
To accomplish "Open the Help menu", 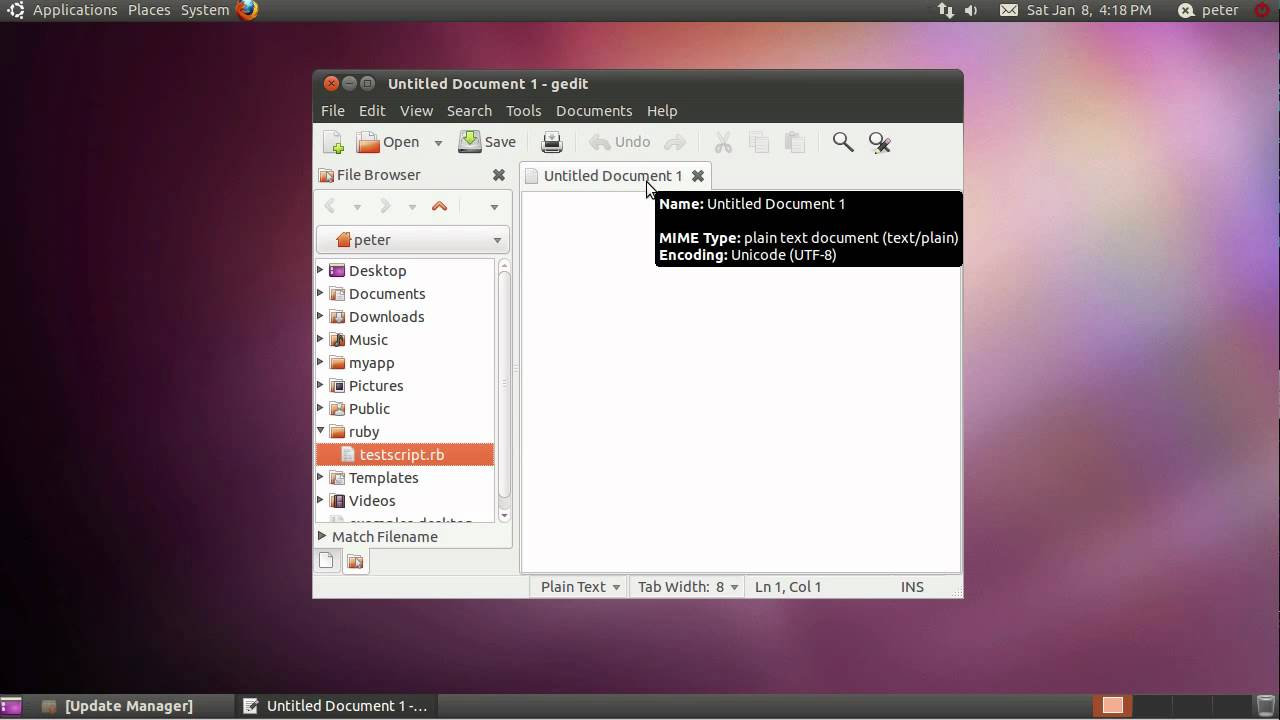I will click(x=662, y=111).
